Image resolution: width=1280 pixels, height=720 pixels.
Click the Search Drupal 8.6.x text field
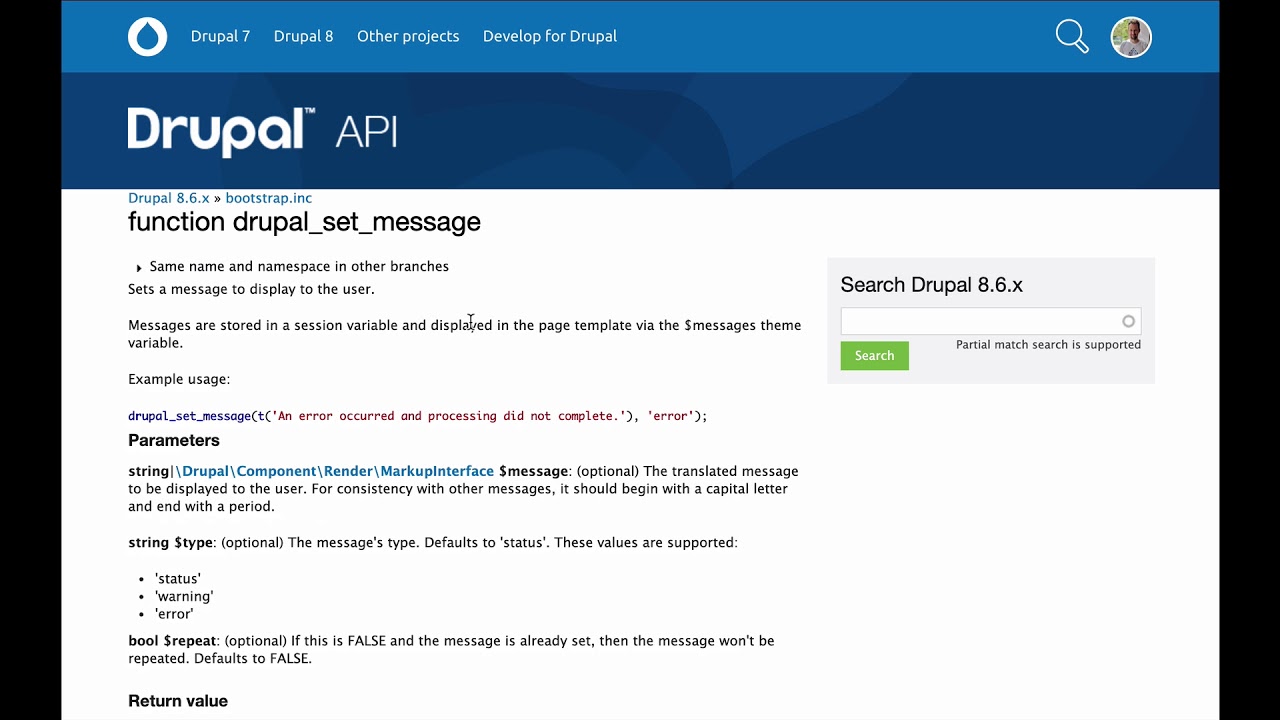click(x=990, y=321)
